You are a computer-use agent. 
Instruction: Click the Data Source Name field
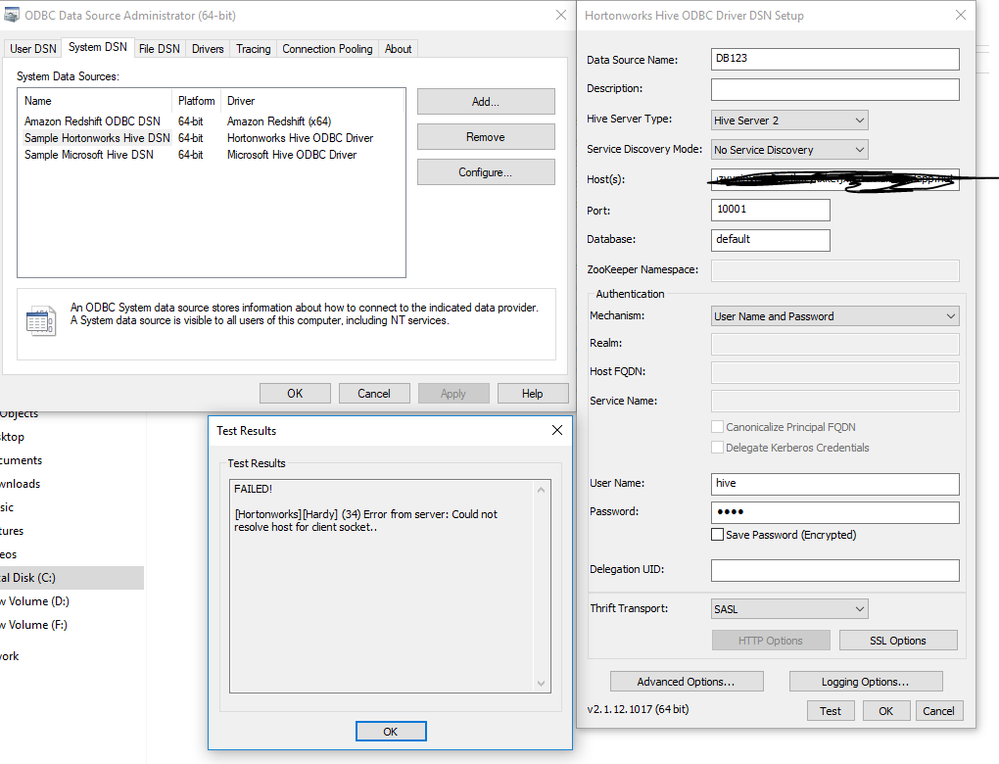click(x=835, y=59)
